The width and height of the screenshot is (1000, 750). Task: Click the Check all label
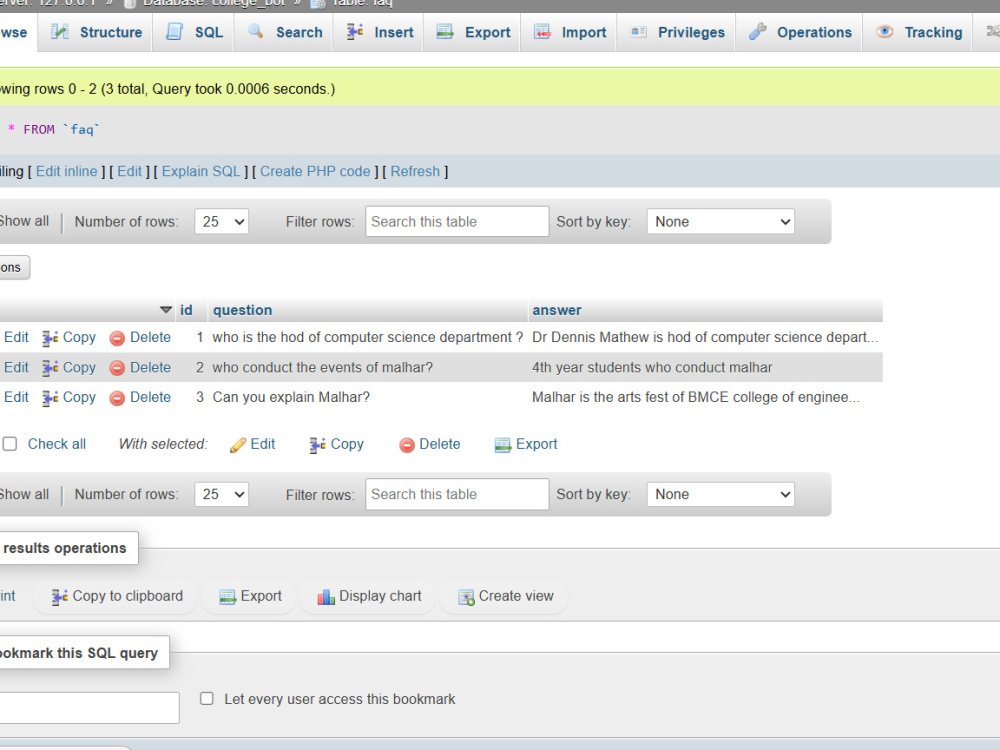(57, 444)
